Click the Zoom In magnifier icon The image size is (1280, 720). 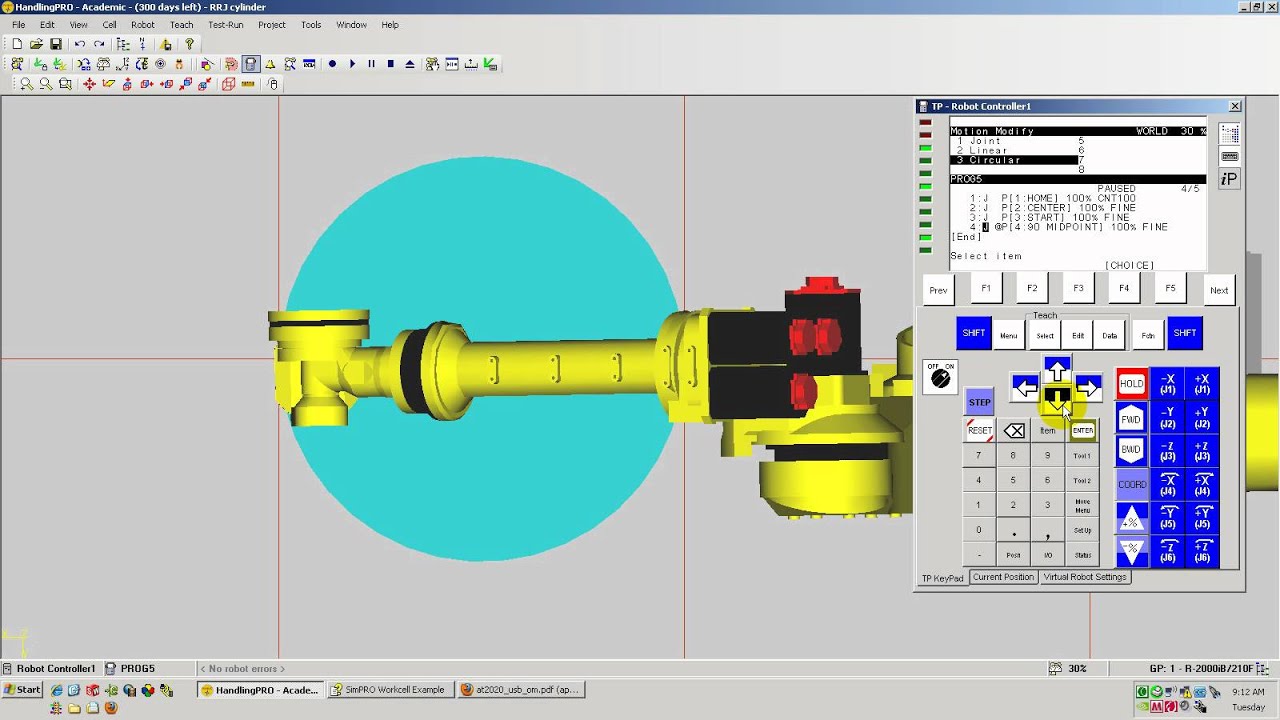pos(27,84)
